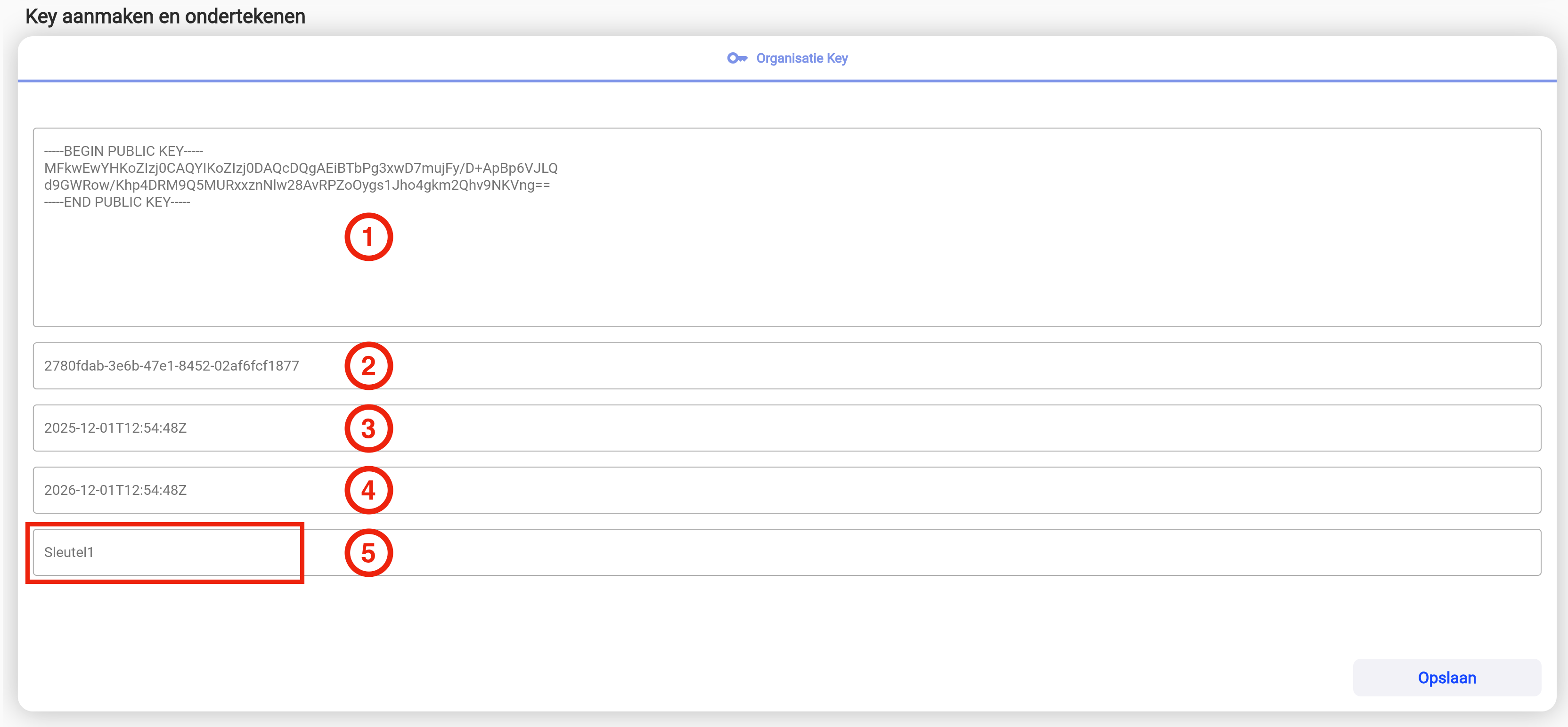Viewport: 1568px width, 727px height.
Task: Click the red circled number 2 marker
Action: (368, 366)
